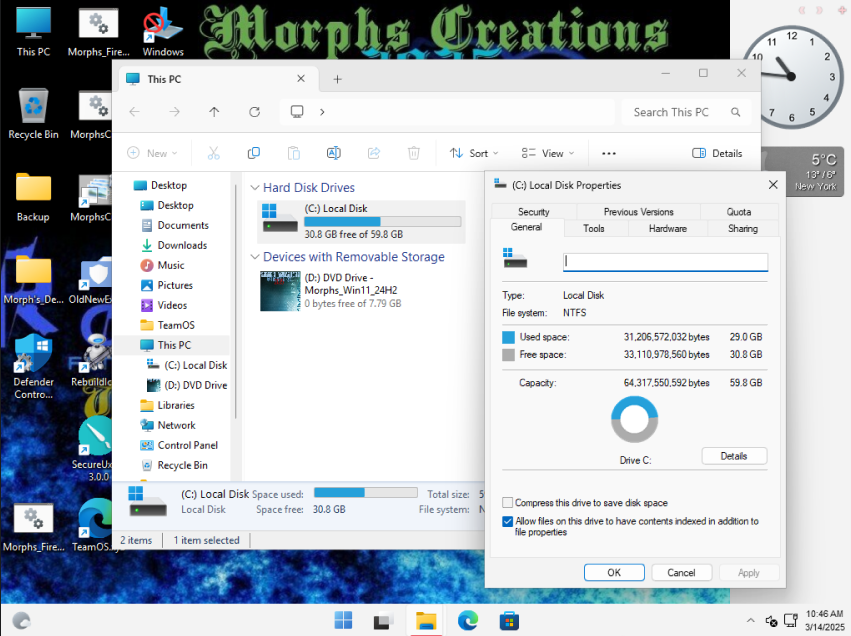Open the See more ellipsis menu
This screenshot has height=636, width=851.
point(609,154)
